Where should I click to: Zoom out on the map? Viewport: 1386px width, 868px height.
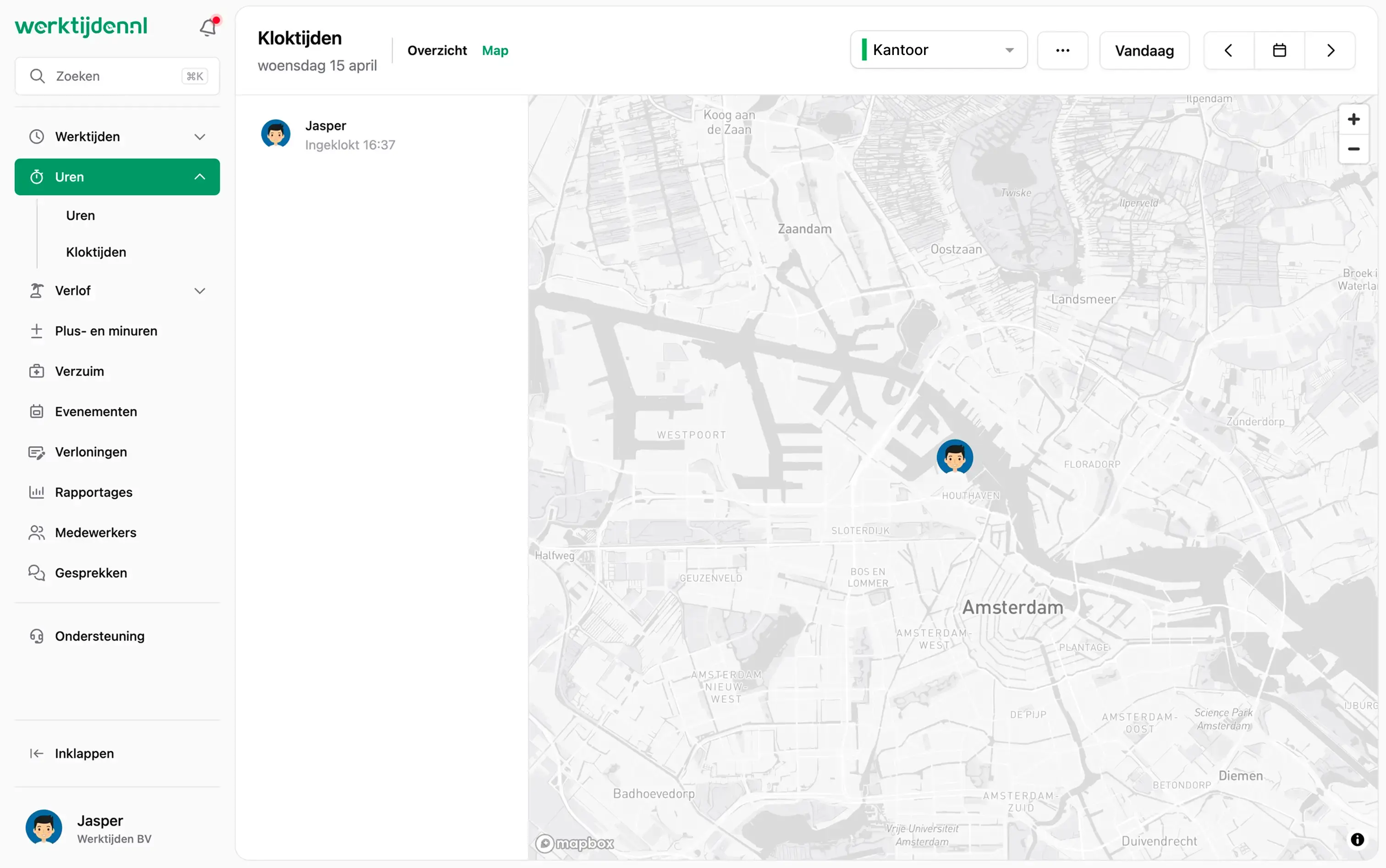(x=1354, y=148)
